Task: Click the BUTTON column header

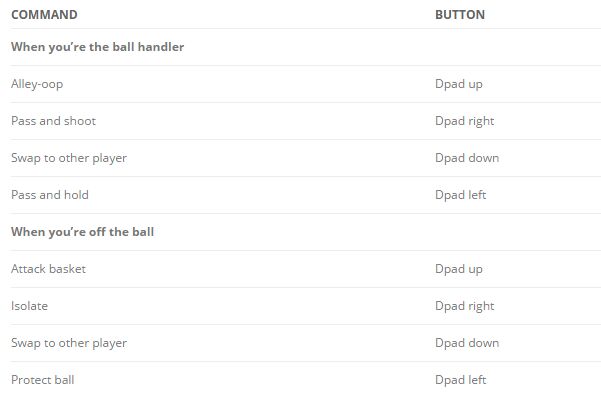Action: 460,15
